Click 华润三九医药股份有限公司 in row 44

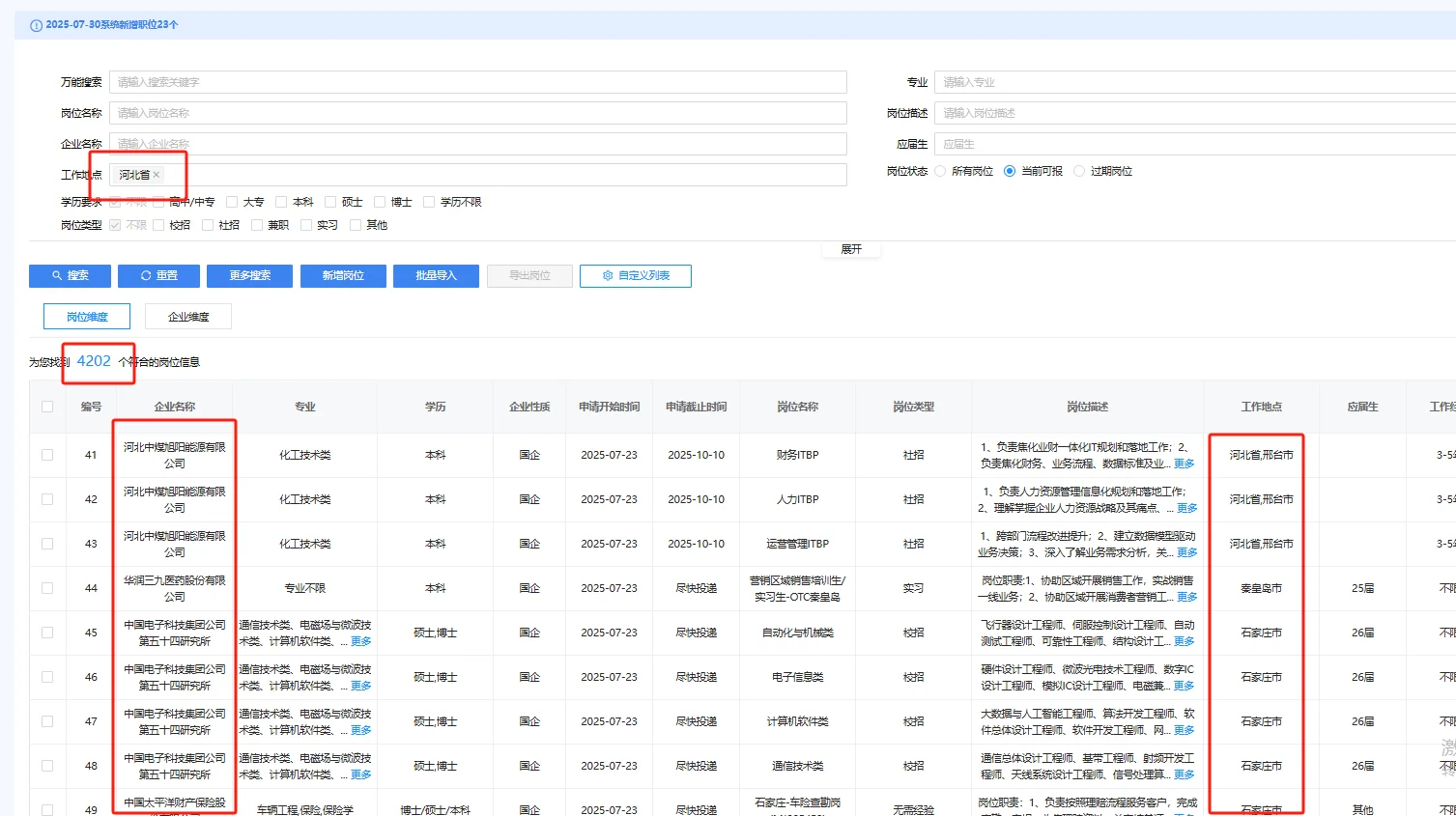click(x=175, y=588)
